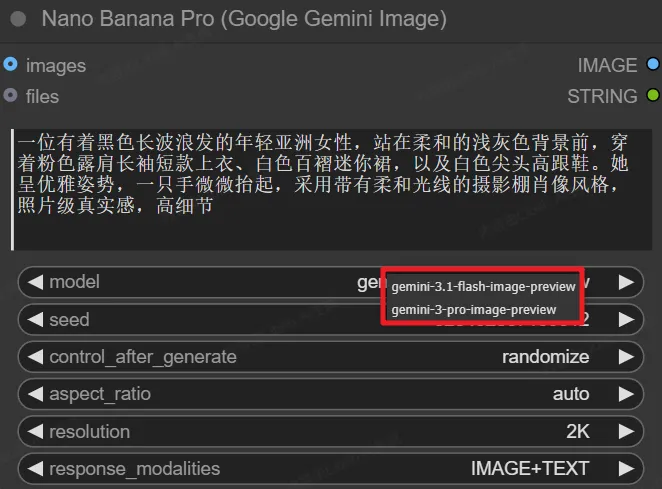Click the images input socket

coord(10,65)
